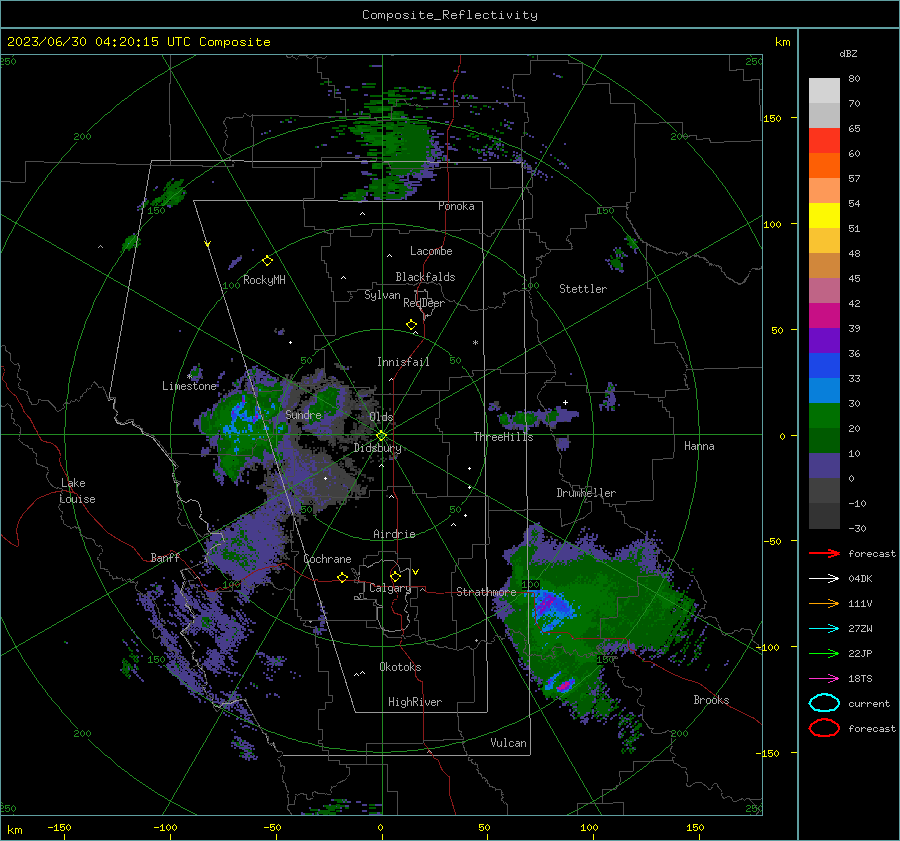Select the light blue swatch between 33 and 30 dBZ

(x=824, y=391)
